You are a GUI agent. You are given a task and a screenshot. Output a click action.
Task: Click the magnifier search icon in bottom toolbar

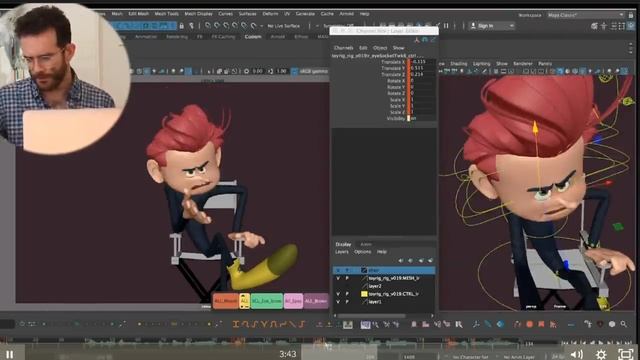pos(624,324)
